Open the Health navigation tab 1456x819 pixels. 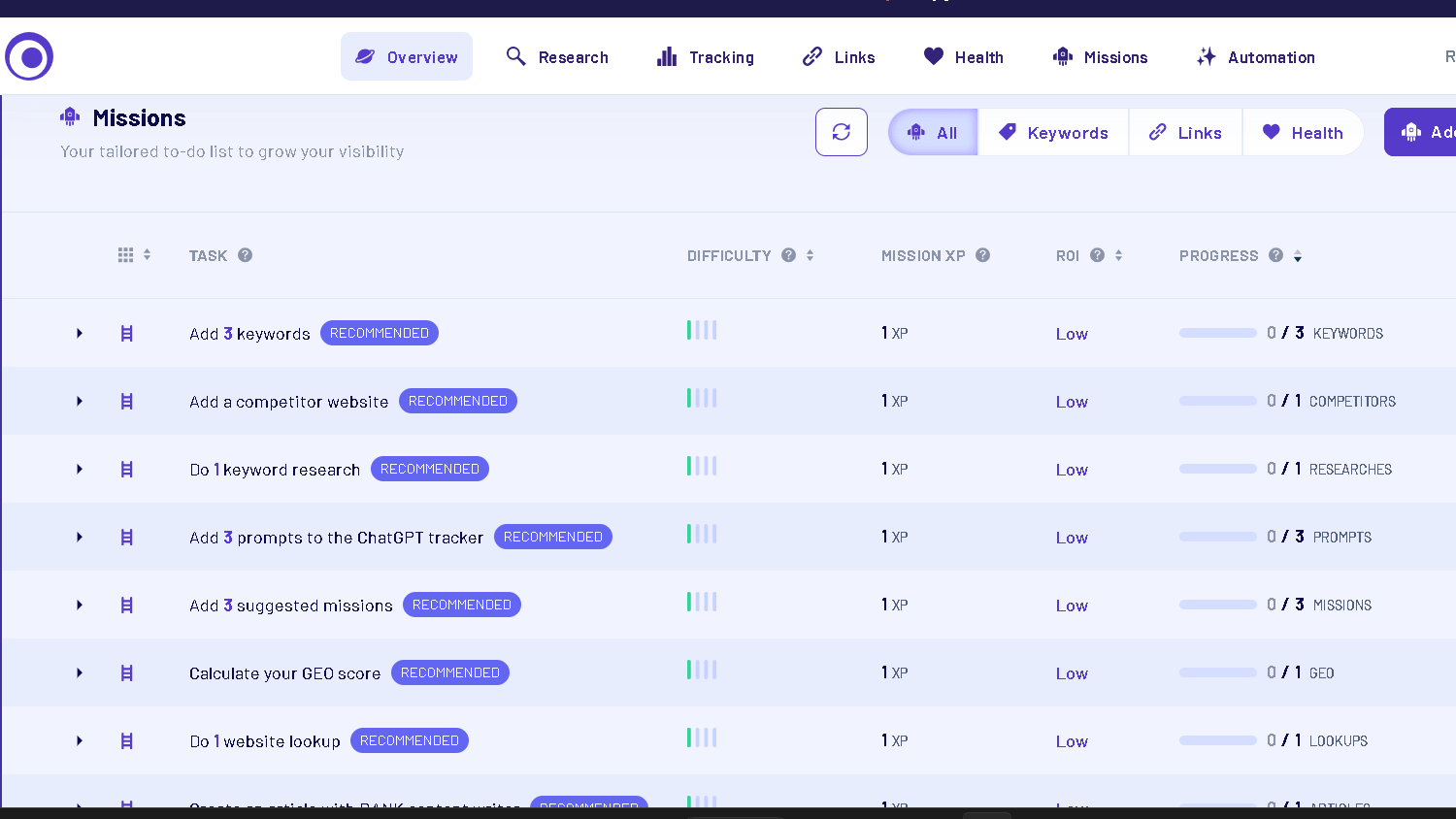coord(963,57)
